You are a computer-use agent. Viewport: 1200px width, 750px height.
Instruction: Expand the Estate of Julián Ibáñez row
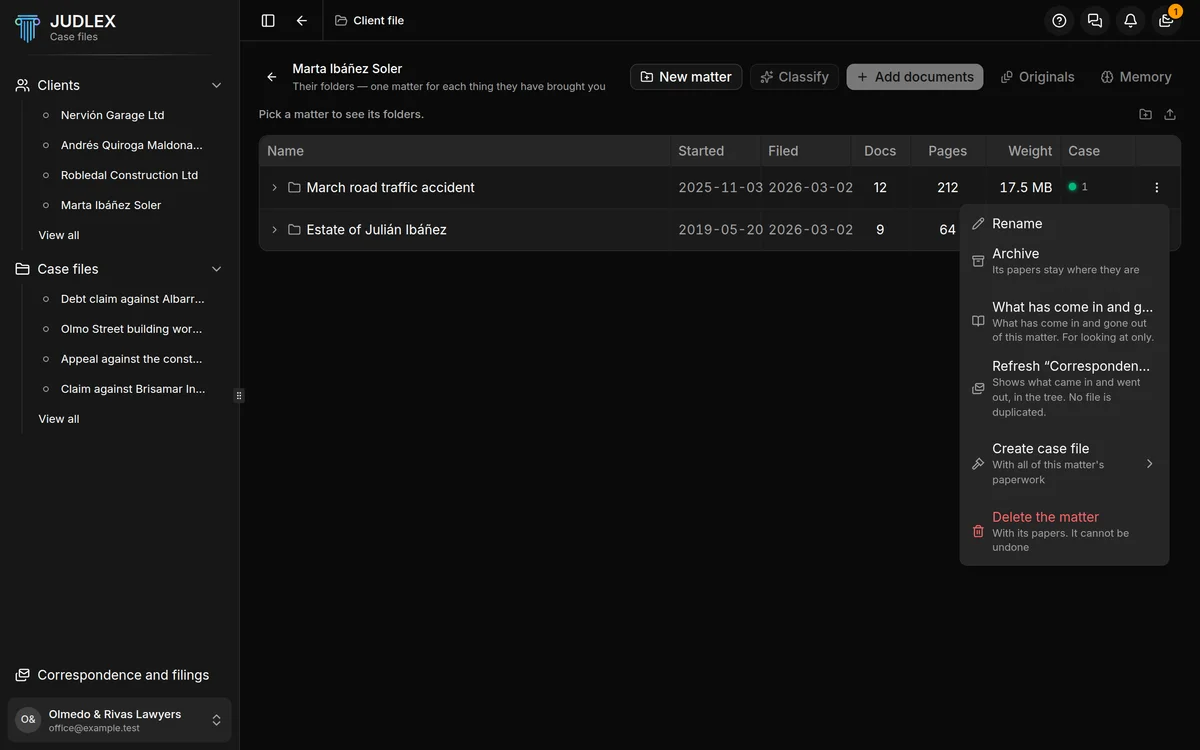pyautogui.click(x=275, y=230)
